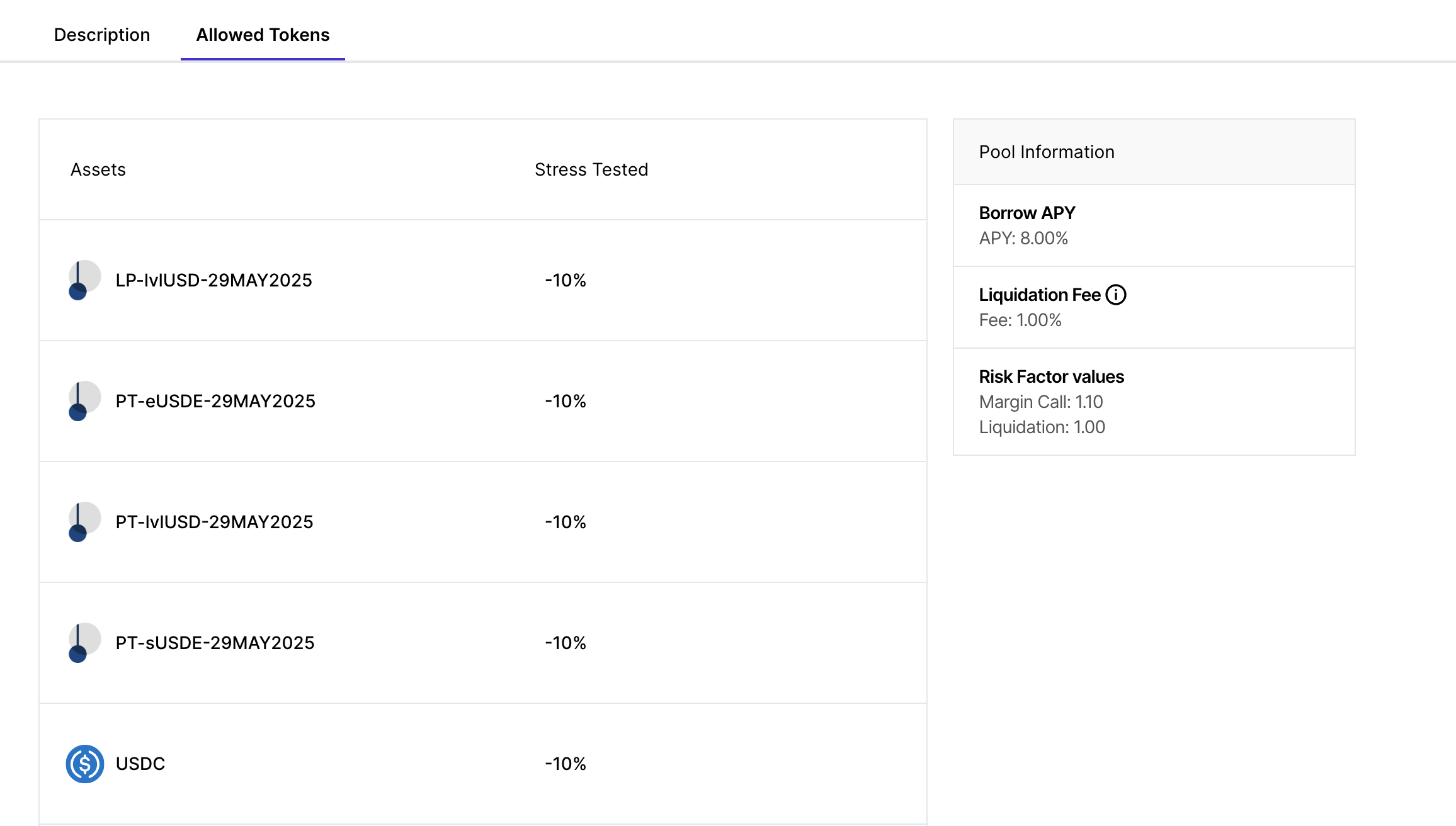Select the Allowed Tokens tab
The image size is (1456, 826).
[263, 35]
